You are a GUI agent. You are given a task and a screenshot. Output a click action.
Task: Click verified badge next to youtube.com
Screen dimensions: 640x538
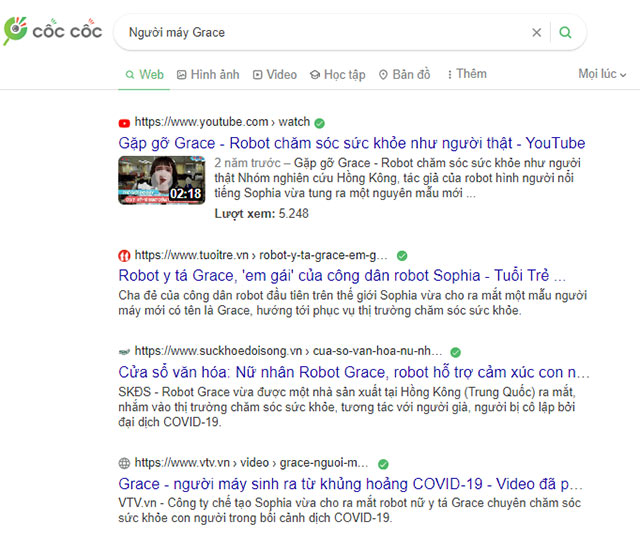[320, 123]
